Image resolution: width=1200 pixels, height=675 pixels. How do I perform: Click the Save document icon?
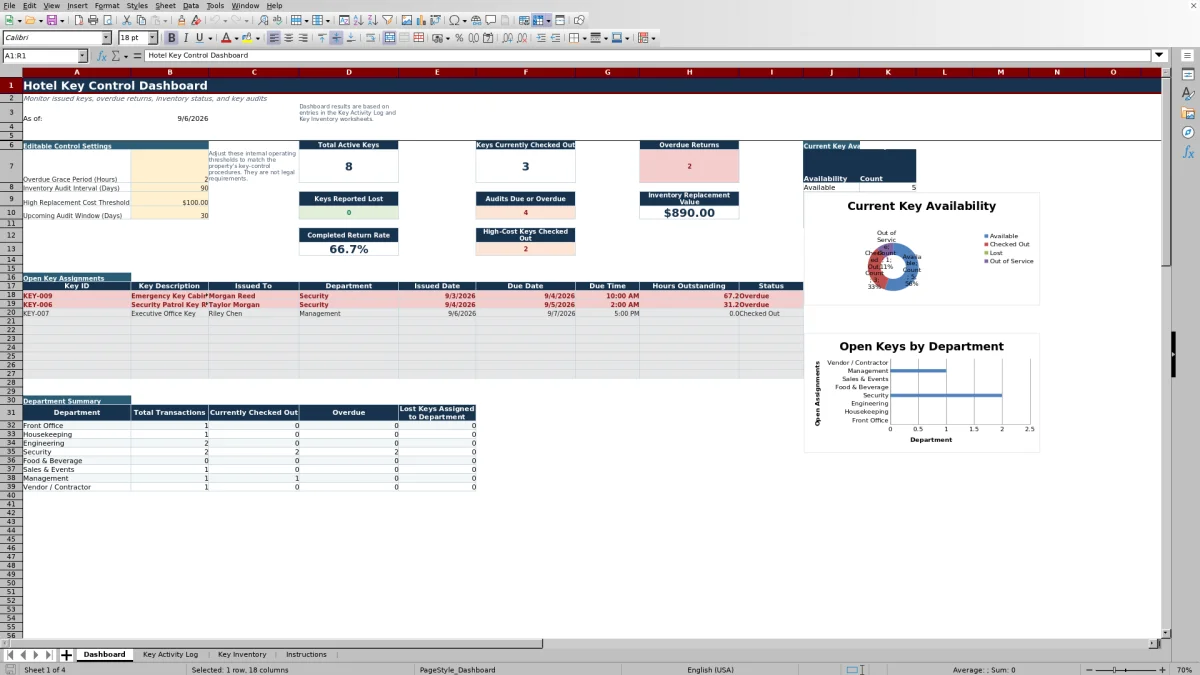50,20
